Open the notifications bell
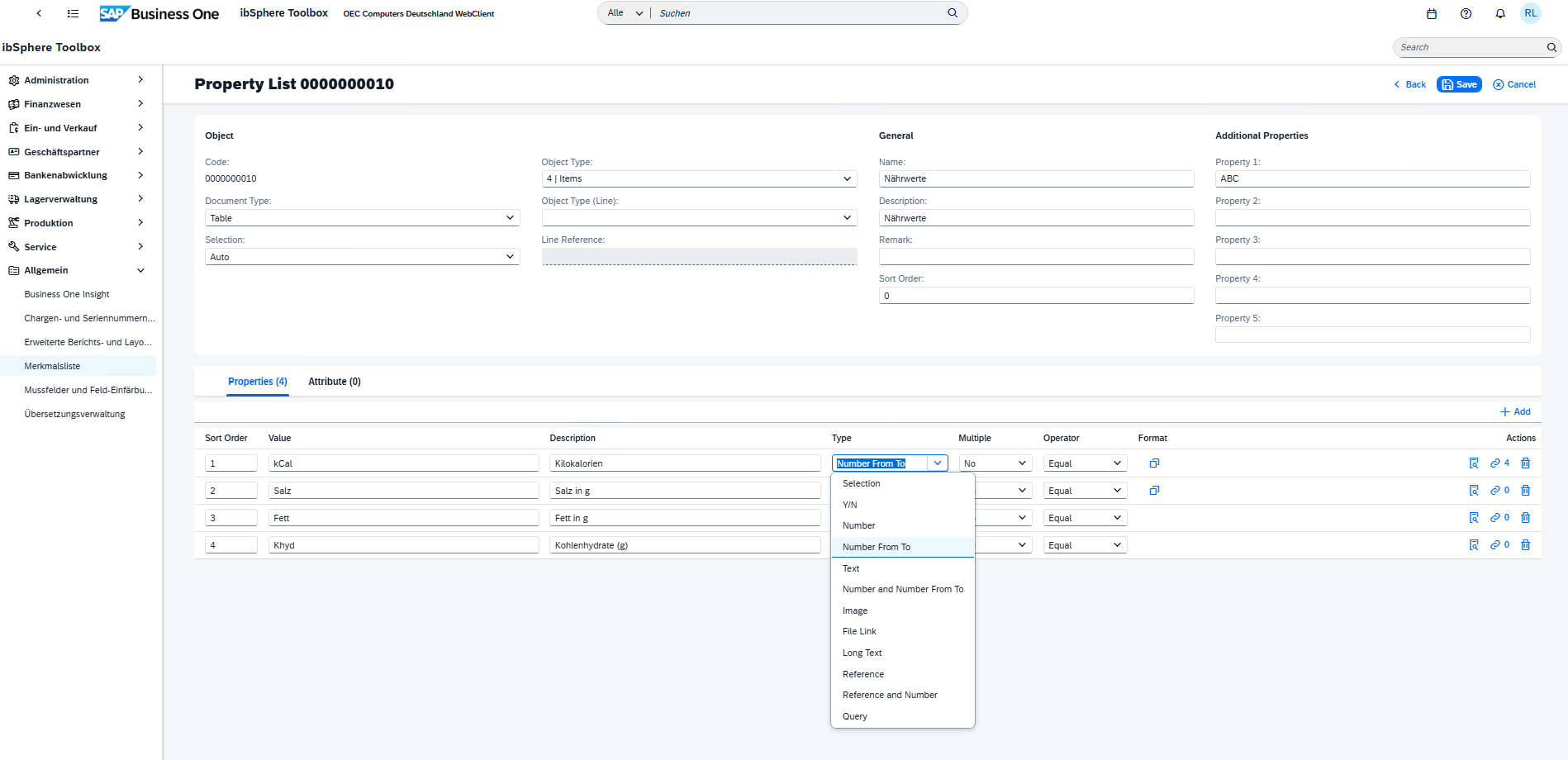 point(1500,13)
